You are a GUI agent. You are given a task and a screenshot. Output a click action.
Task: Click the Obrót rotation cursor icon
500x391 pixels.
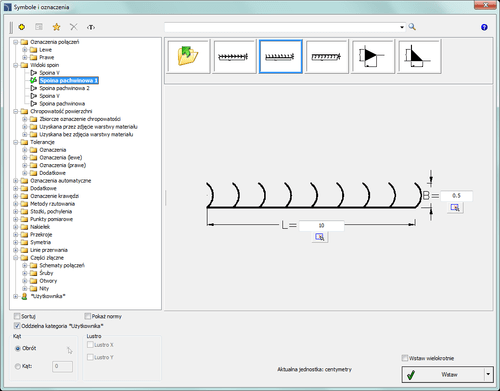[69, 350]
